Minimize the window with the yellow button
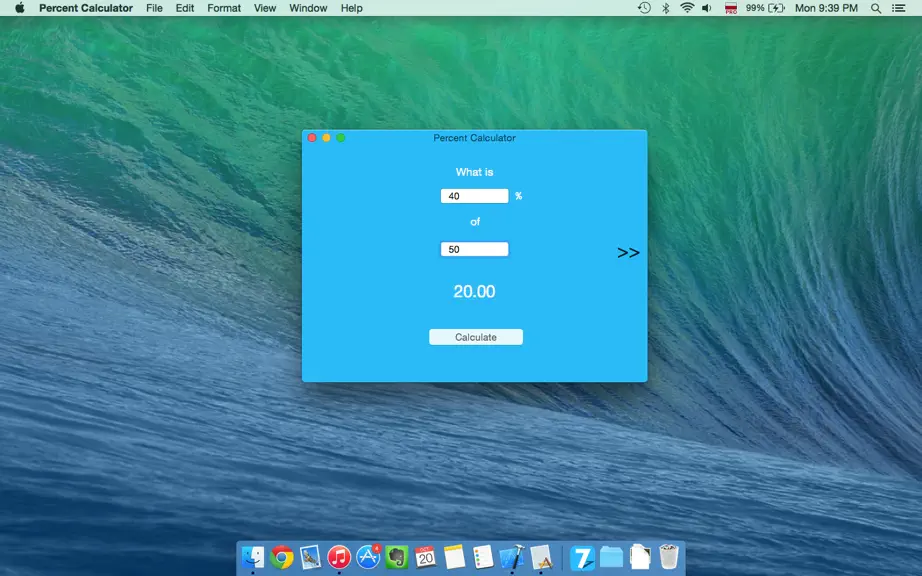Image resolution: width=922 pixels, height=576 pixels. coord(326,138)
